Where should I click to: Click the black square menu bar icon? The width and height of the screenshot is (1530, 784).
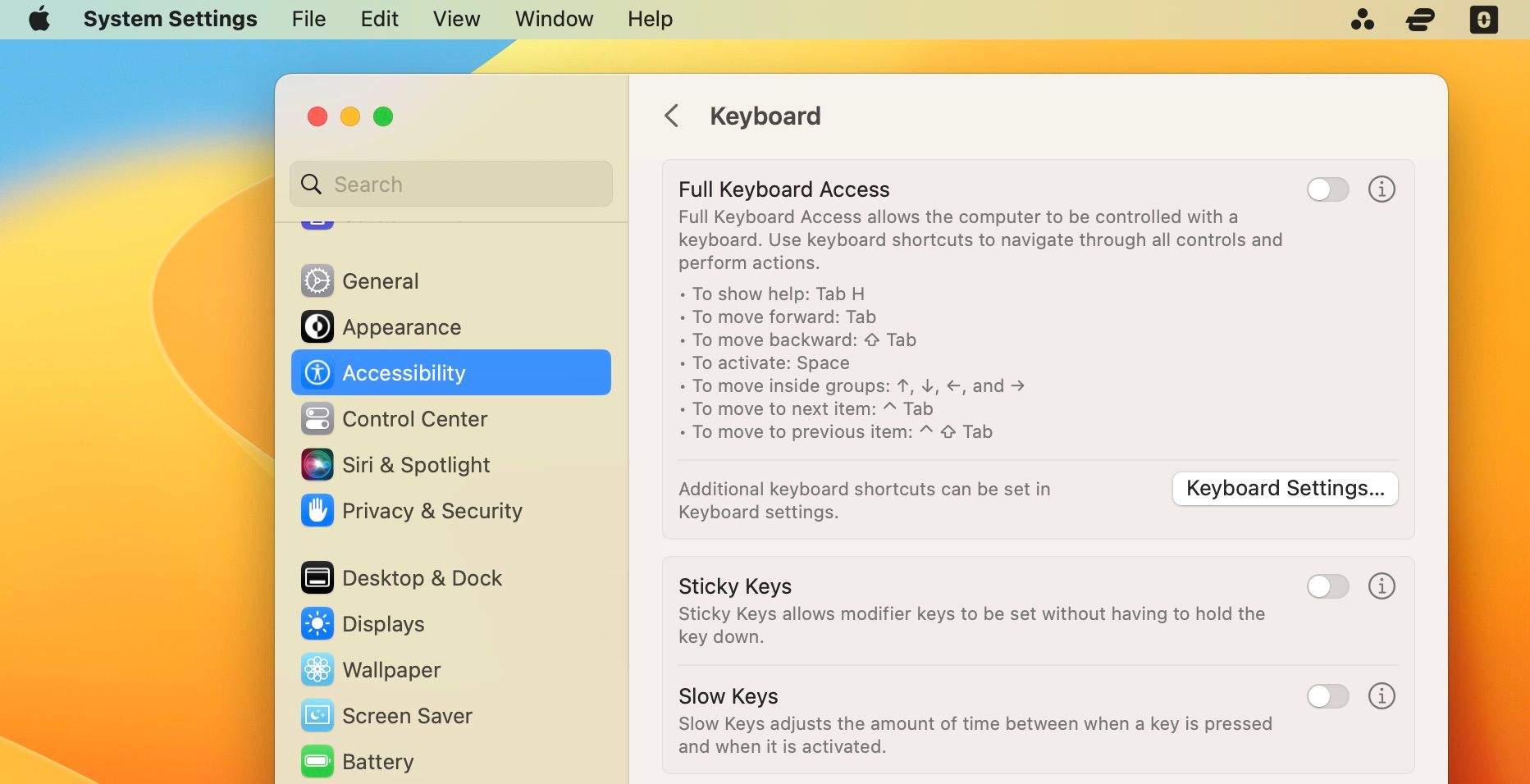pos(1483,19)
